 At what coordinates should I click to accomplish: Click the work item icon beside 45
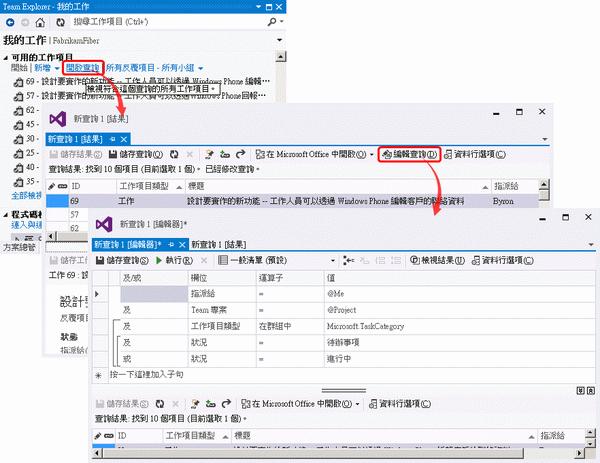18,125
